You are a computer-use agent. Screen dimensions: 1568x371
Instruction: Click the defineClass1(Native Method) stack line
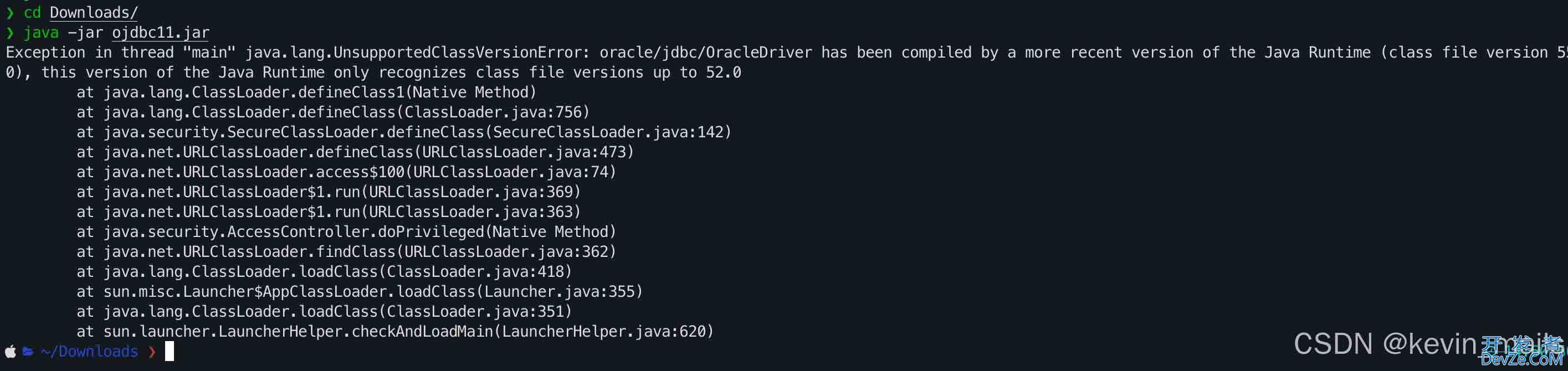(307, 92)
